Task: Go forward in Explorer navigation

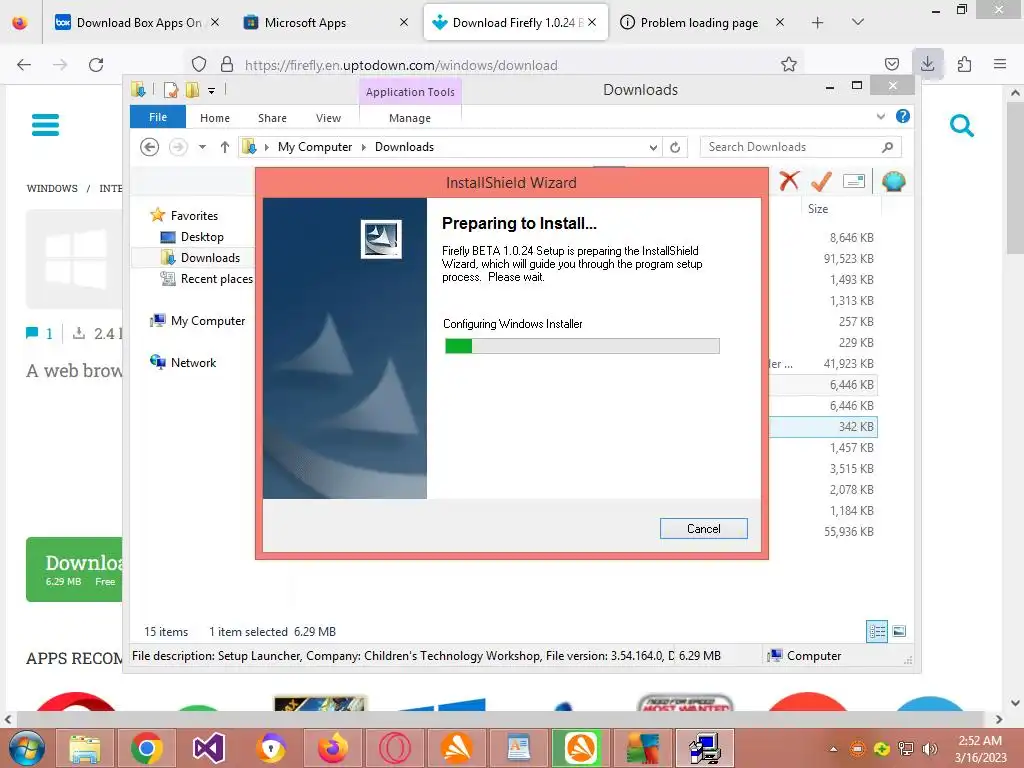Action: 178,147
